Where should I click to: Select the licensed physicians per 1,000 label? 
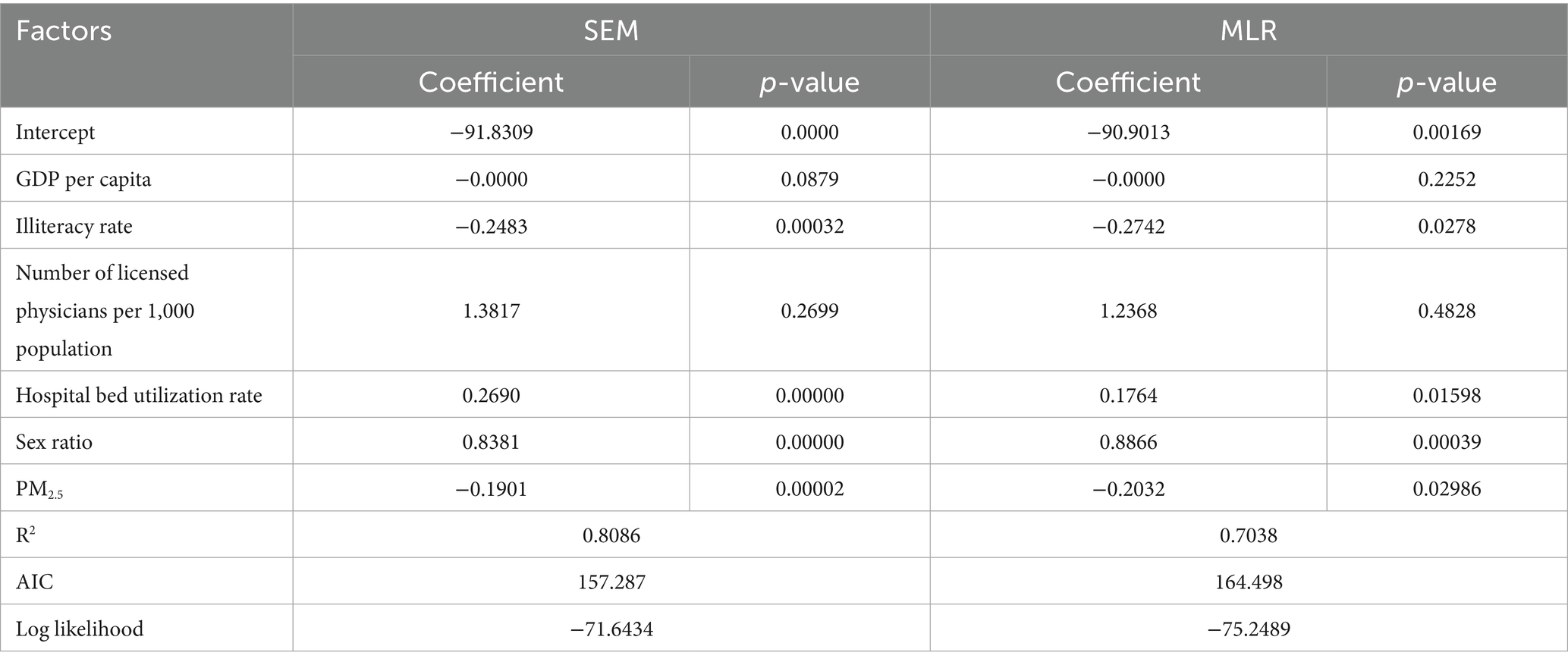pos(105,310)
